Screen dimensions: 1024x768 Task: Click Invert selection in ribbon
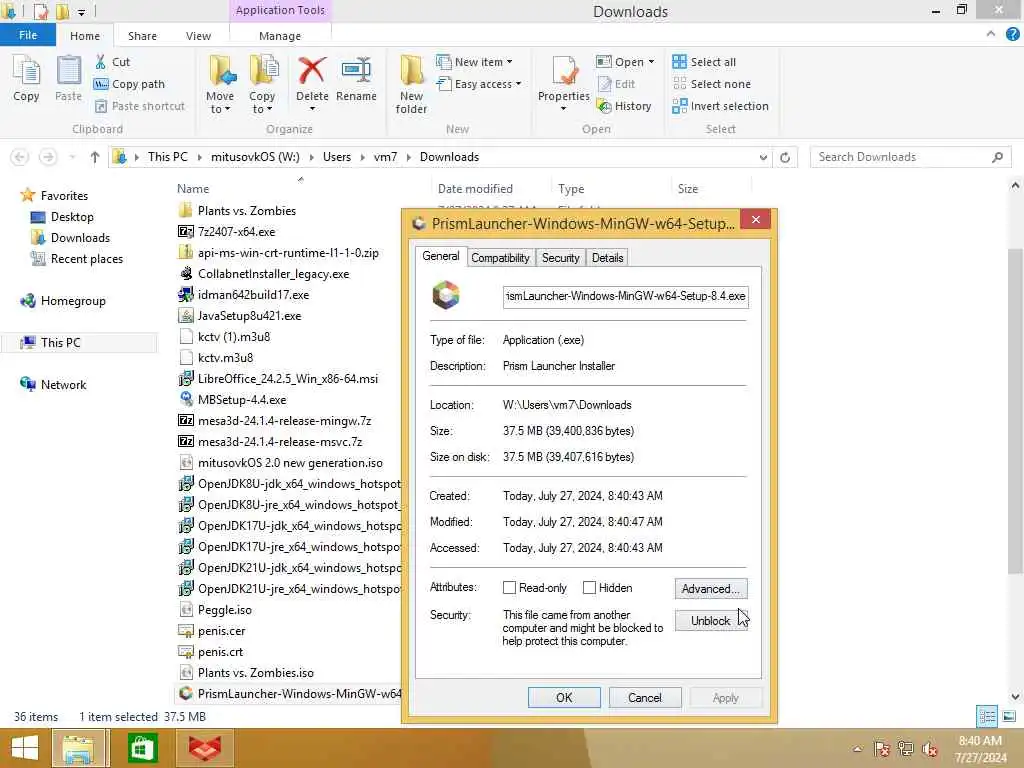pyautogui.click(x=720, y=106)
